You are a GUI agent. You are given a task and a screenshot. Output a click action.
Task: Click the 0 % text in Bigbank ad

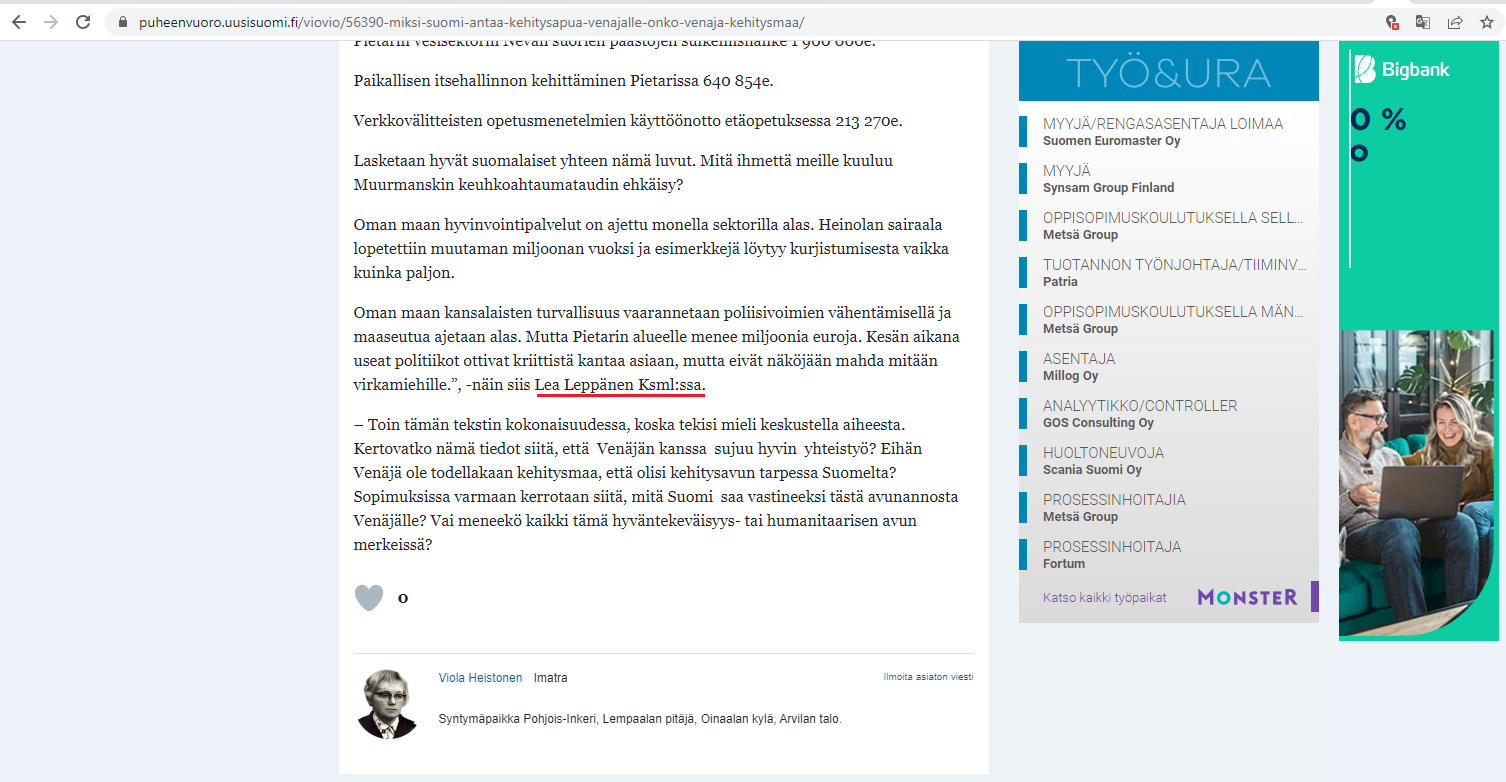point(1378,120)
